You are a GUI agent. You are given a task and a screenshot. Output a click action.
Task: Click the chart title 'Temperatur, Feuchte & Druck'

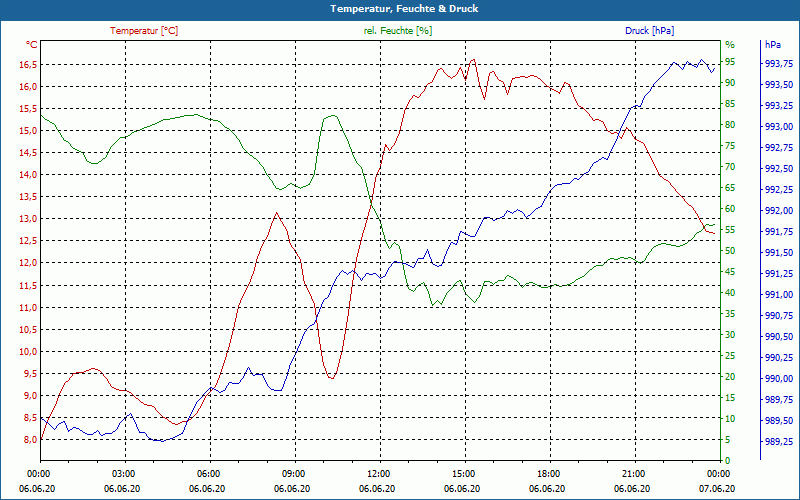(404, 9)
